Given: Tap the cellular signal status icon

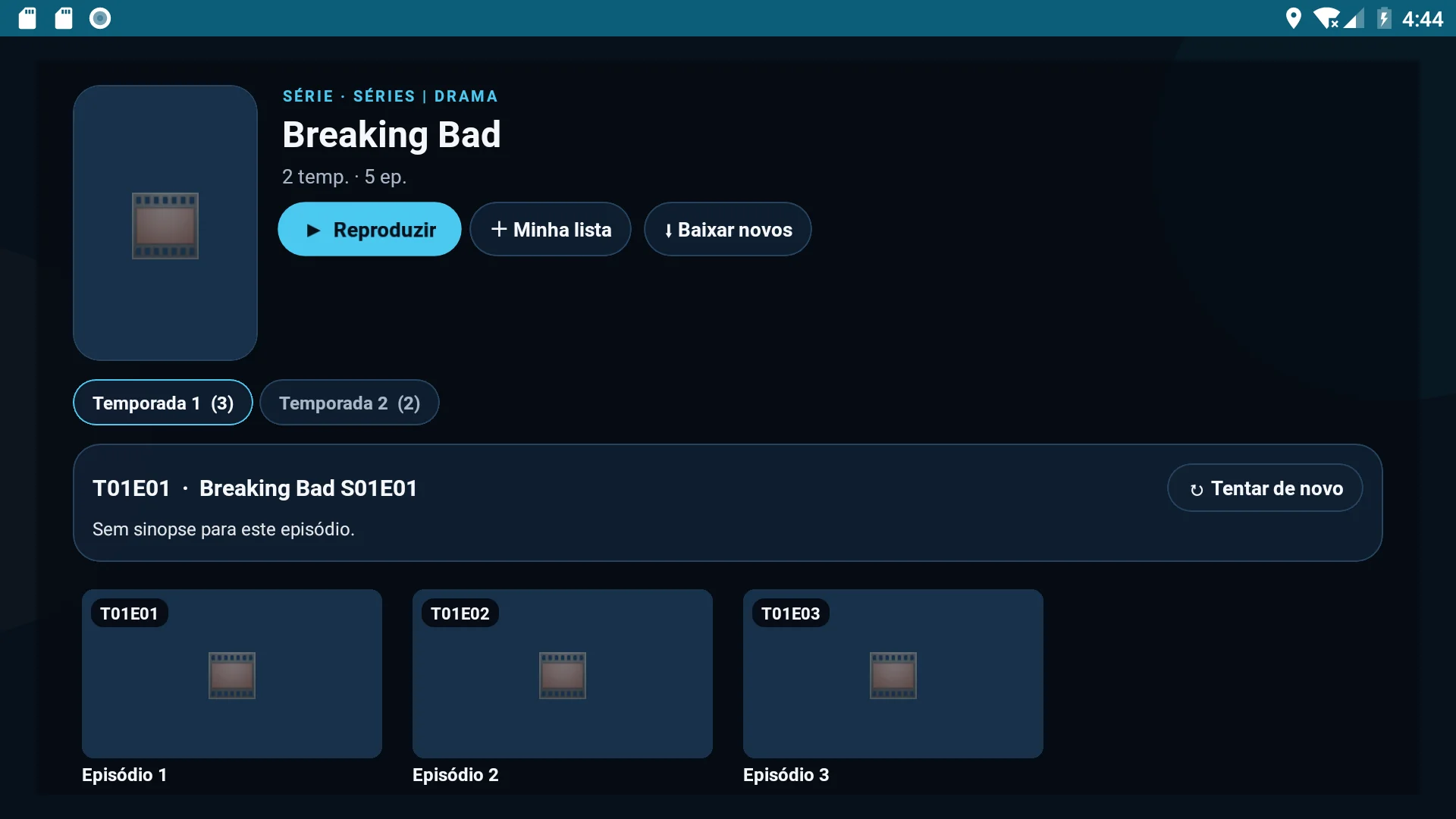Looking at the screenshot, I should [1354, 18].
